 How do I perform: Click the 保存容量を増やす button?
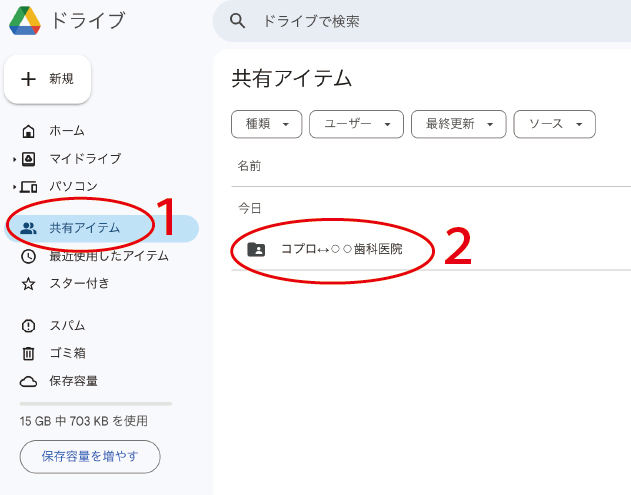(x=90, y=456)
